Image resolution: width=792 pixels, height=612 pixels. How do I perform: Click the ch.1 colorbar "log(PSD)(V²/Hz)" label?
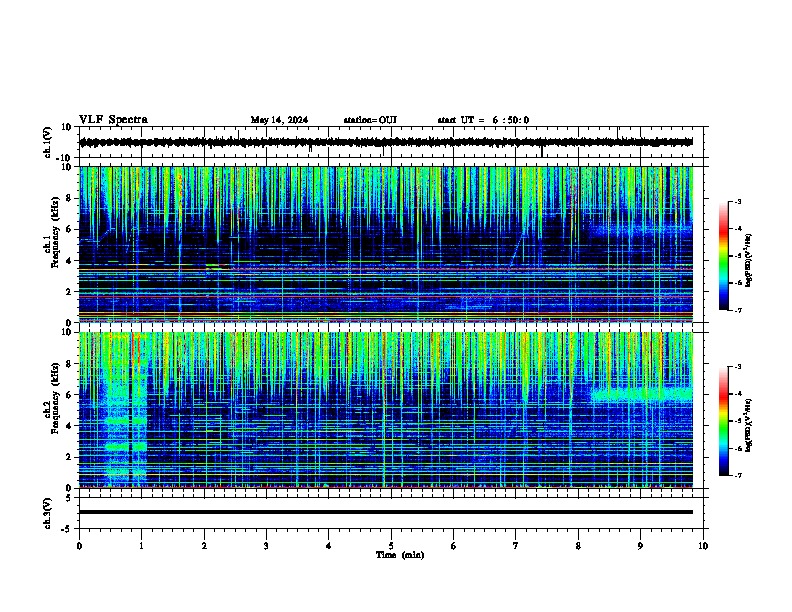749,260
